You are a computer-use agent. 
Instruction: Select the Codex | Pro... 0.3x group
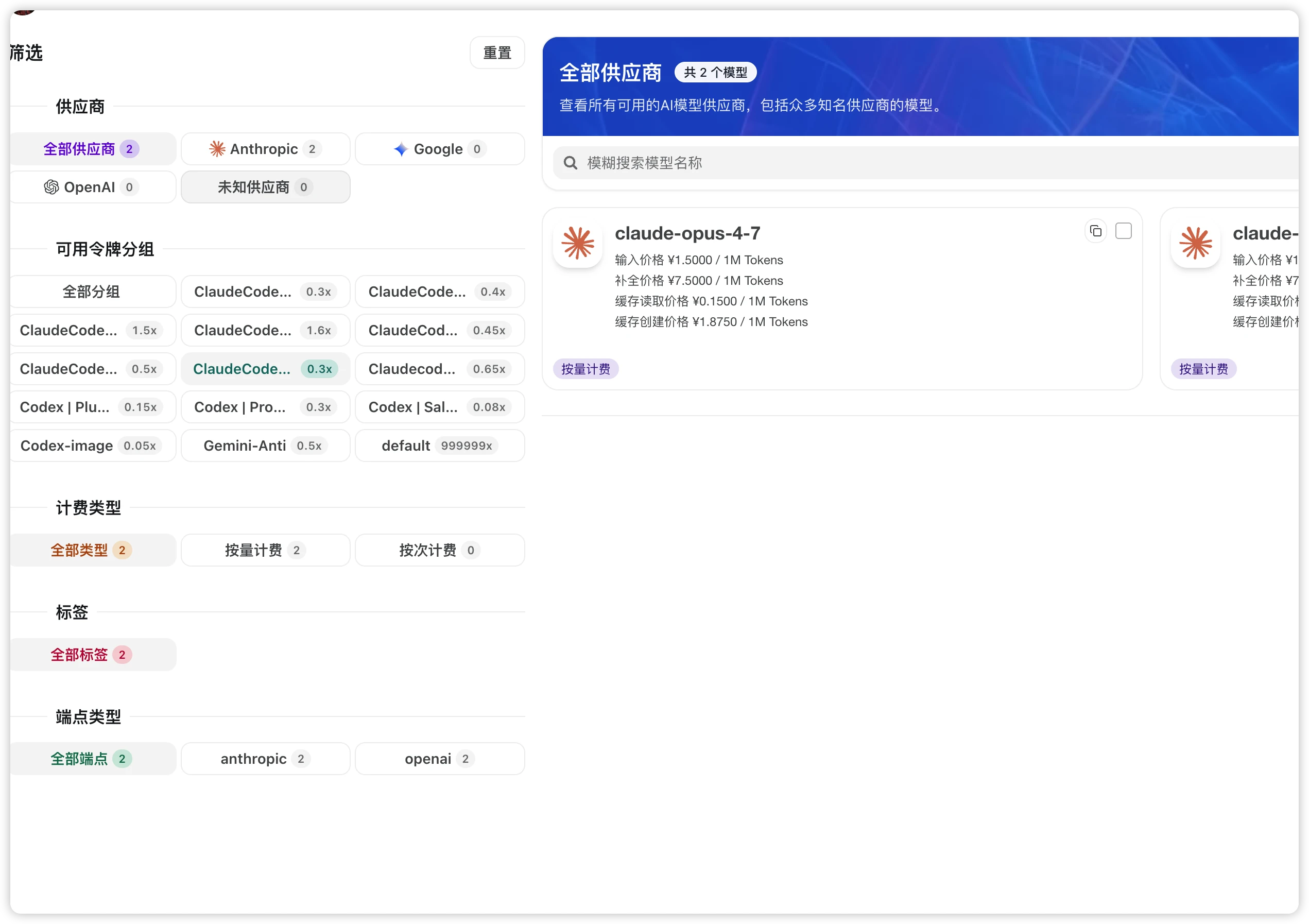click(266, 407)
